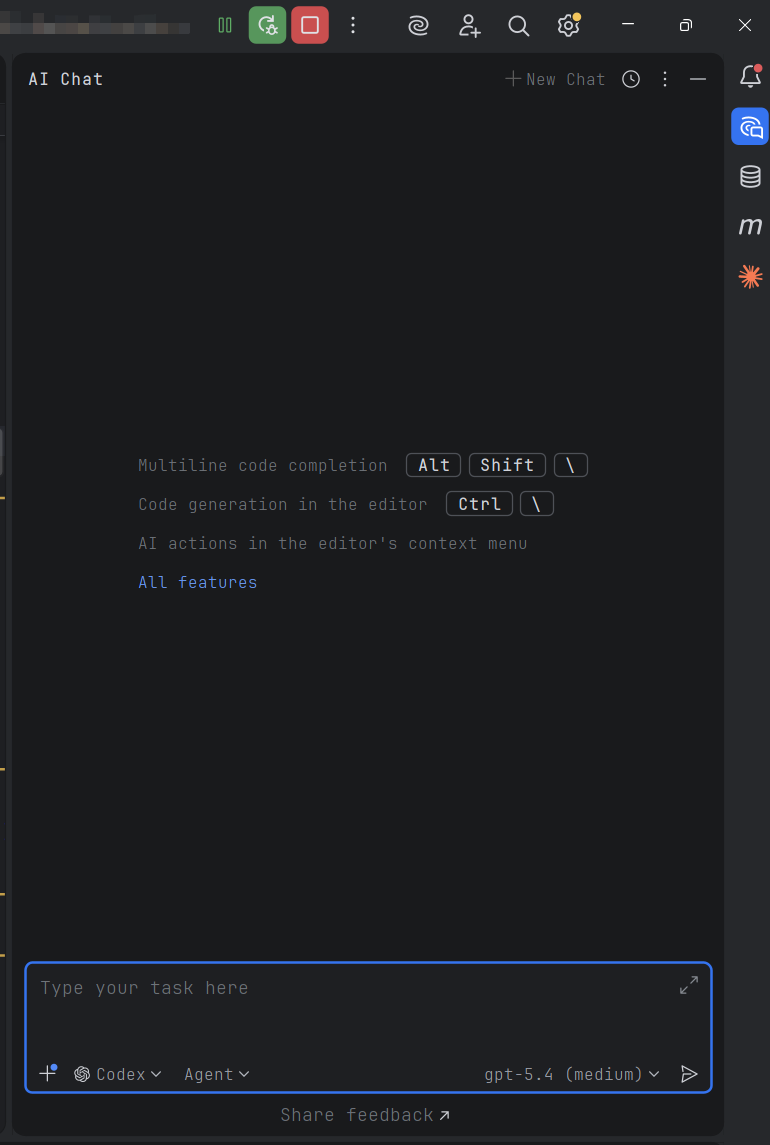Open chat history clock icon
Screen dimensions: 770x1145
(631, 79)
